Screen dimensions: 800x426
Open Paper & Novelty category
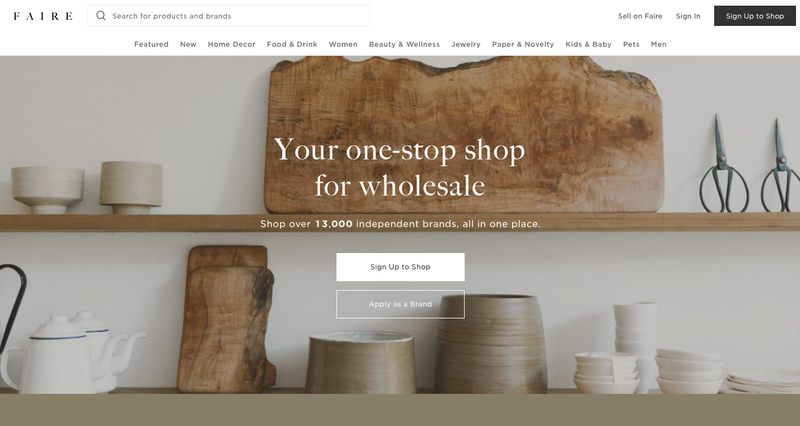tap(523, 44)
